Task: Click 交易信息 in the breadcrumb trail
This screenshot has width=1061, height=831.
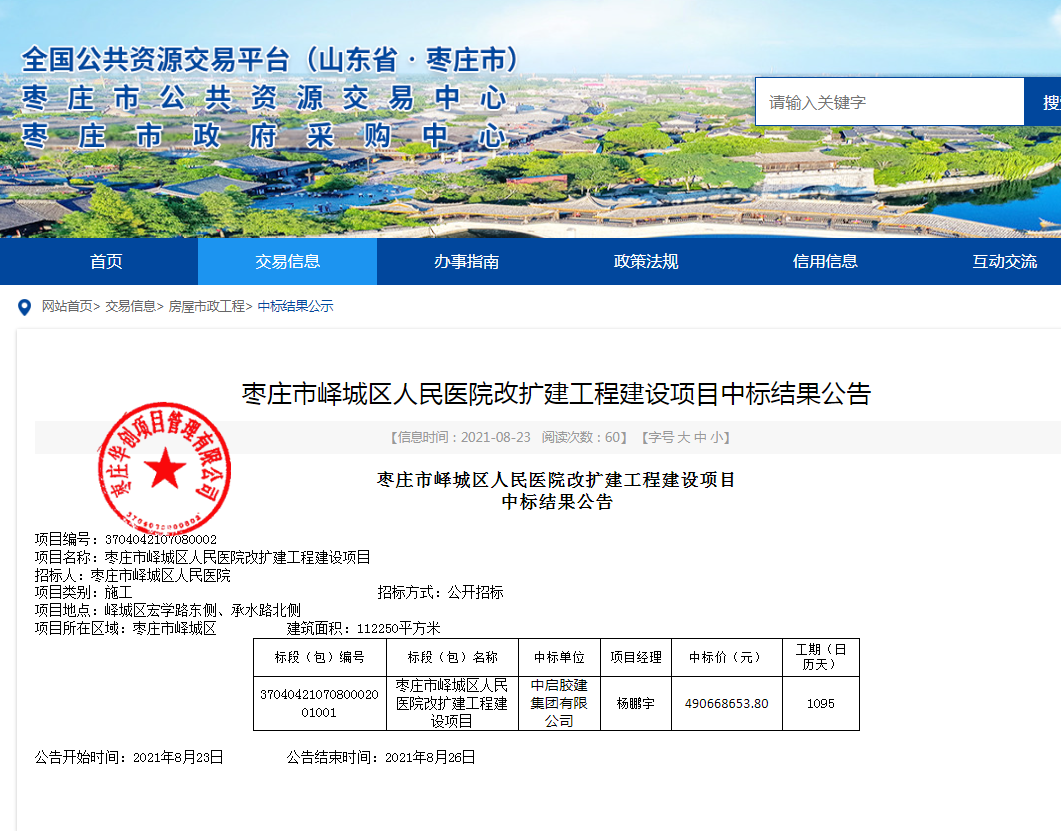Action: (x=130, y=307)
